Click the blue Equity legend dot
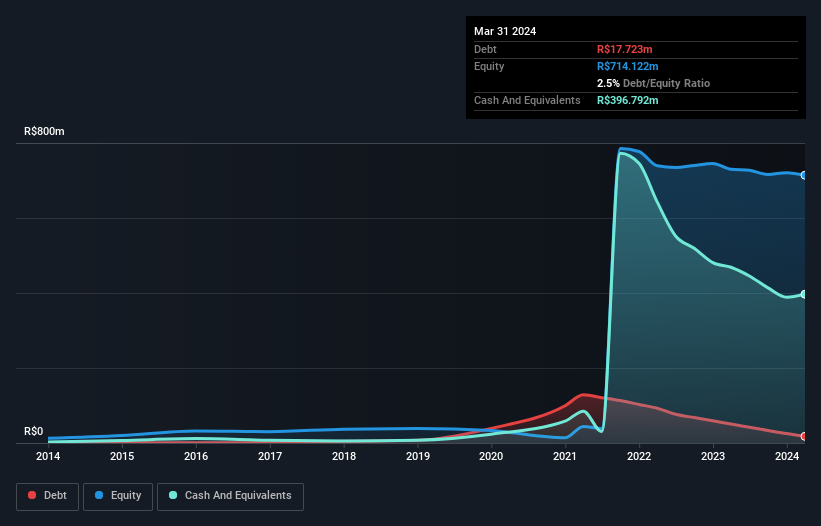 (99, 495)
